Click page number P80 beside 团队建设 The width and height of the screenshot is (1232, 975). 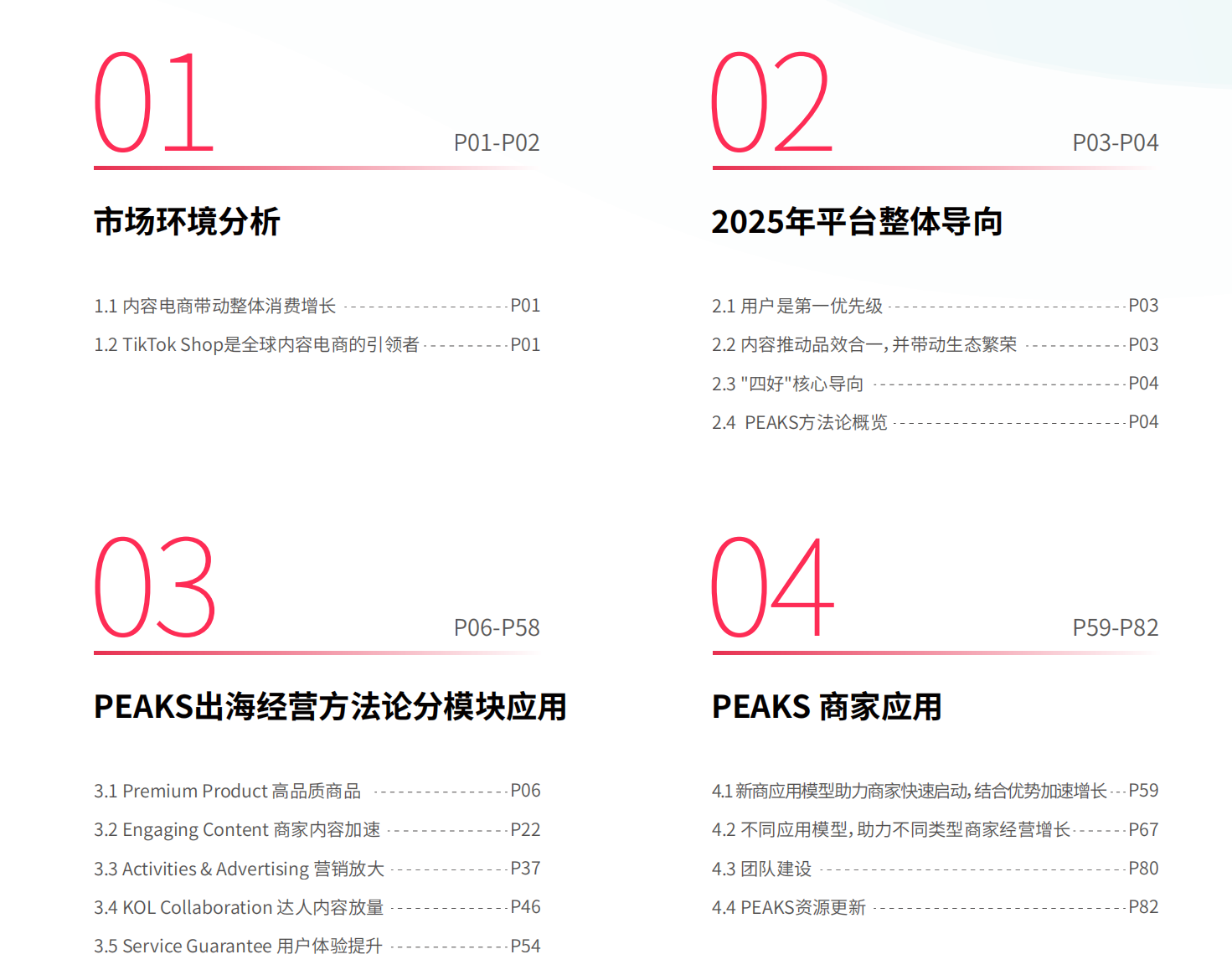(1143, 869)
